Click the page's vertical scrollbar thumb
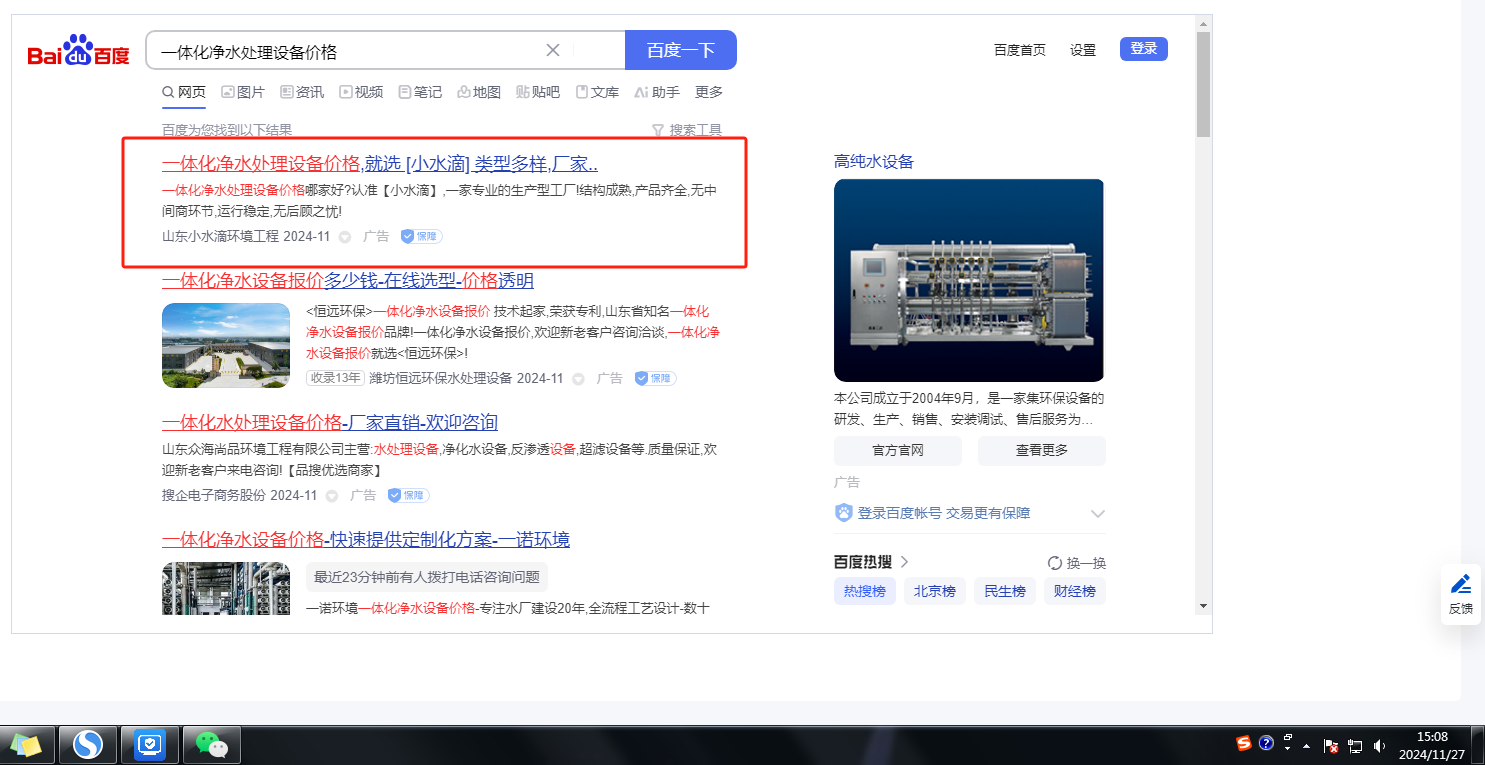The image size is (1485, 765). click(x=1203, y=85)
